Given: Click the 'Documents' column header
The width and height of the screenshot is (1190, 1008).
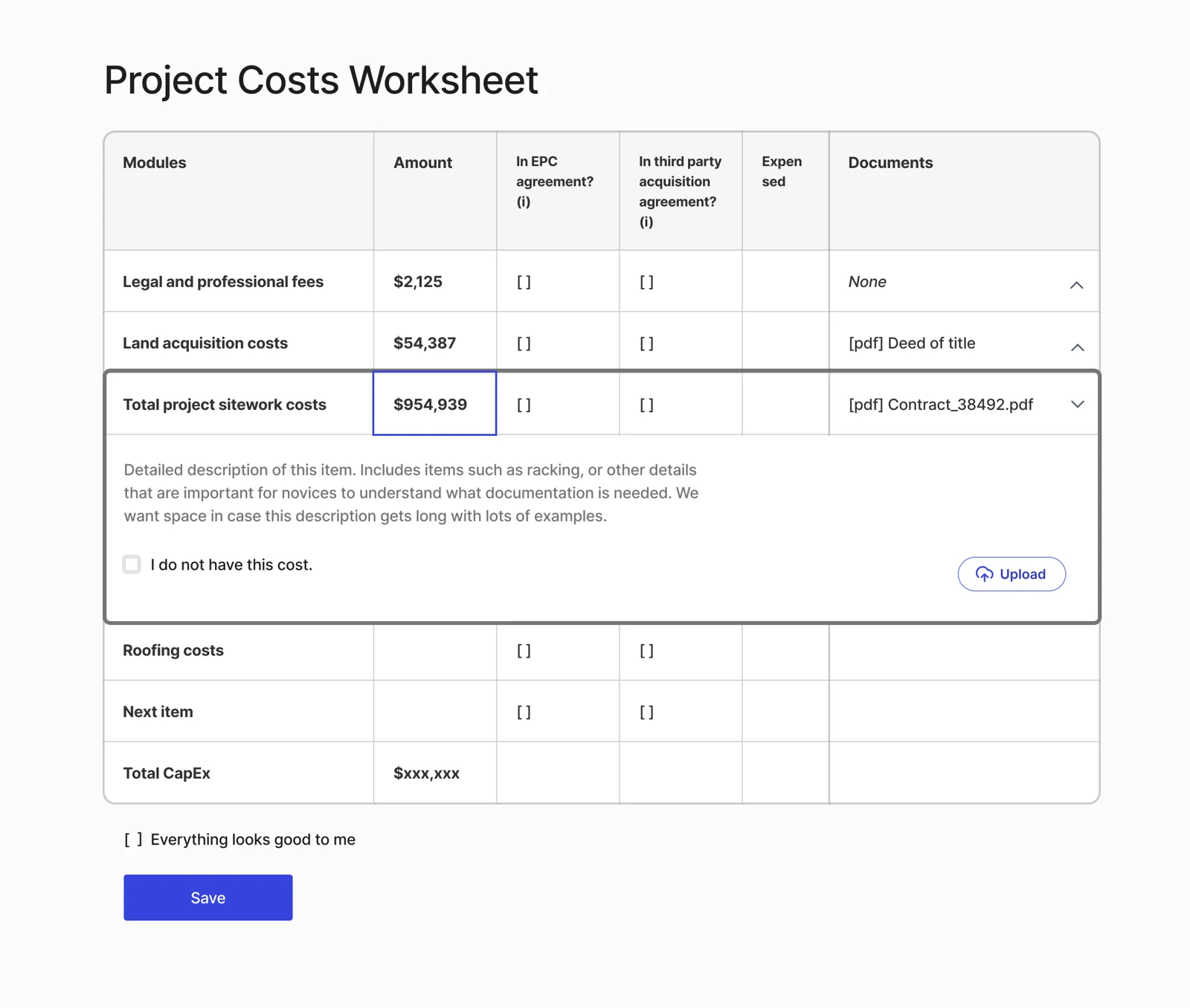Looking at the screenshot, I should pyautogui.click(x=890, y=162).
